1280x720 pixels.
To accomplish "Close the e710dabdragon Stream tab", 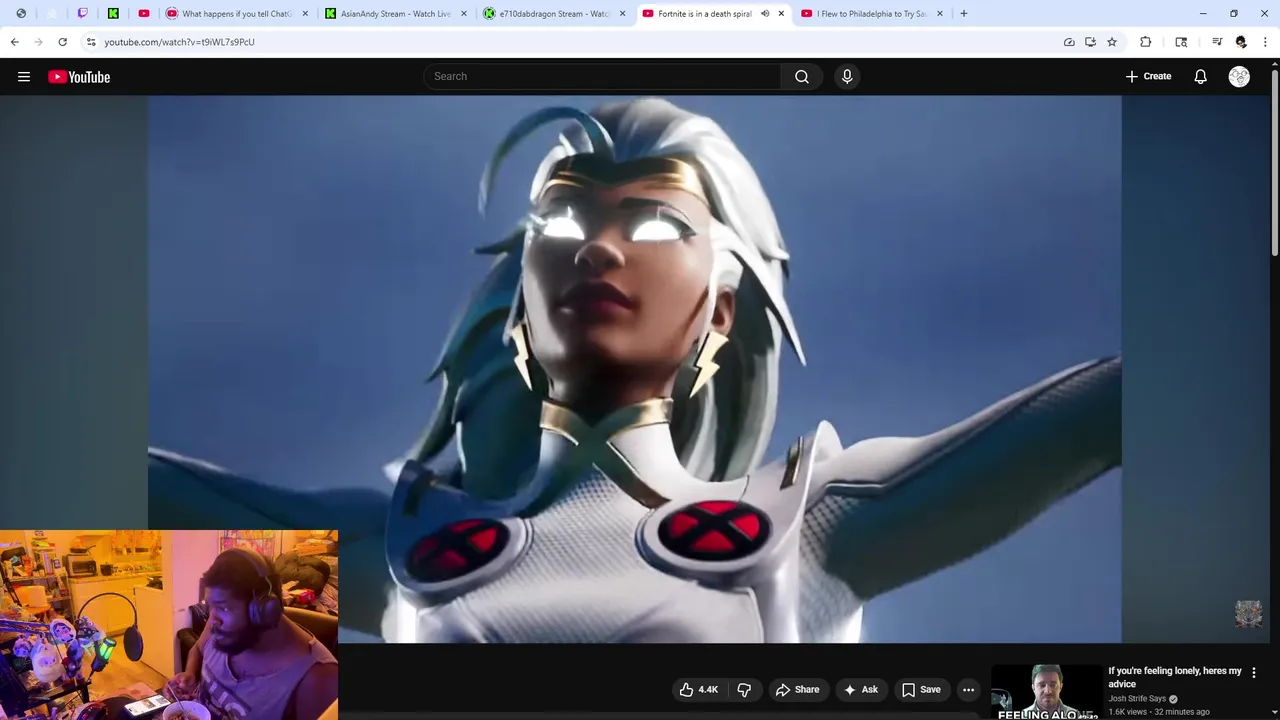I will point(622,14).
